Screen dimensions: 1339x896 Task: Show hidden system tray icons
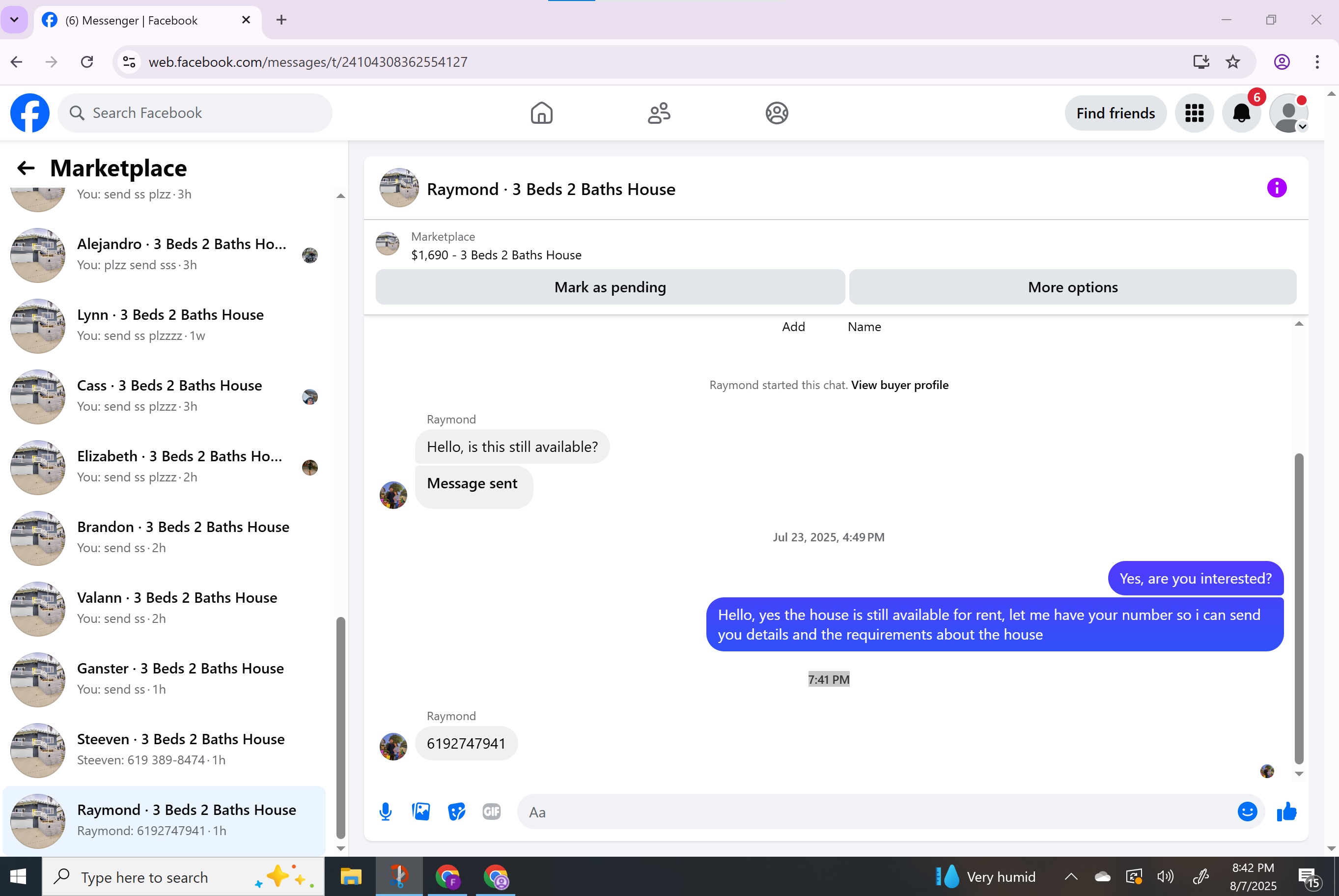1070,876
